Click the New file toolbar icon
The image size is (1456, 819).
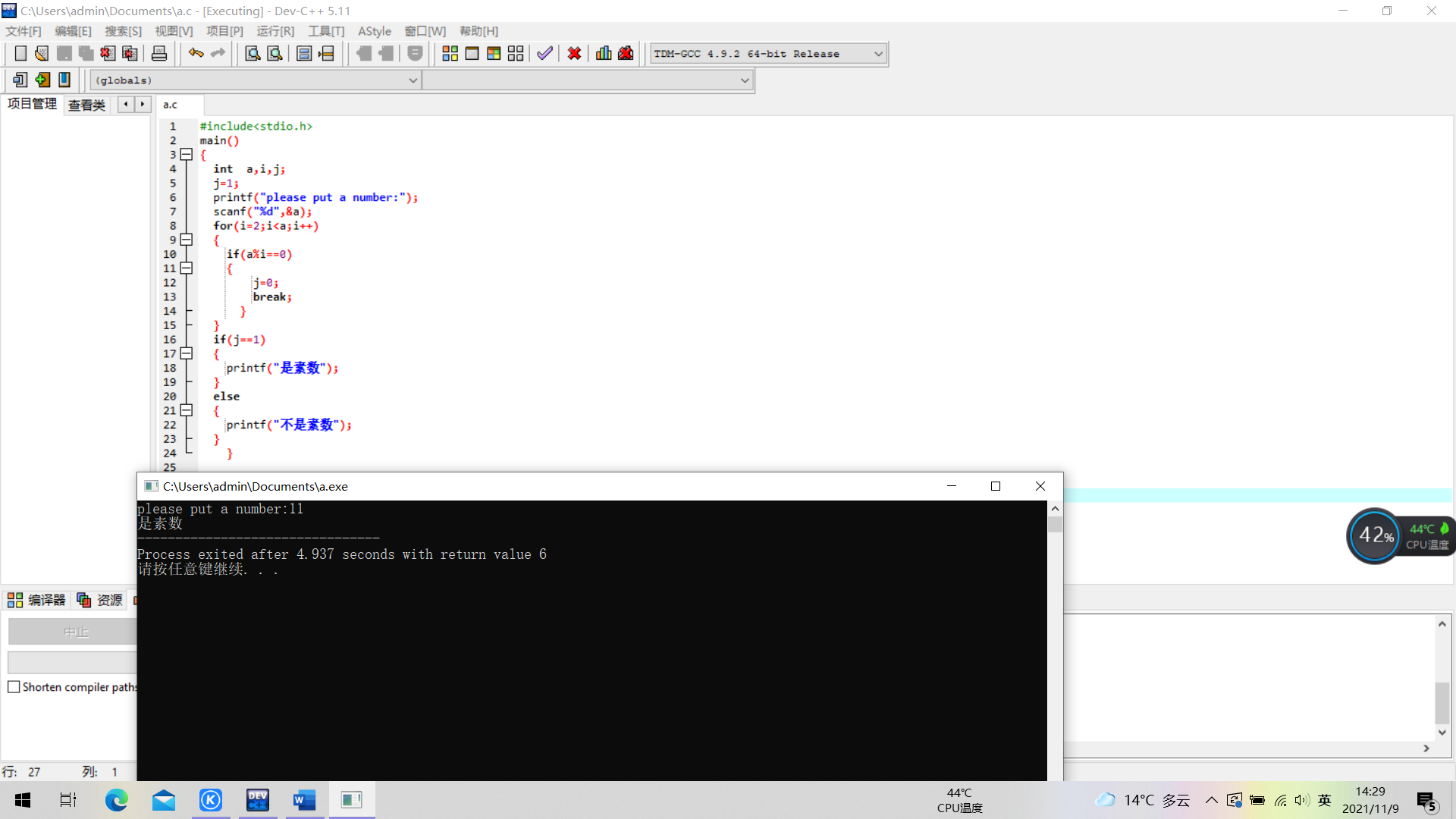pos(20,53)
